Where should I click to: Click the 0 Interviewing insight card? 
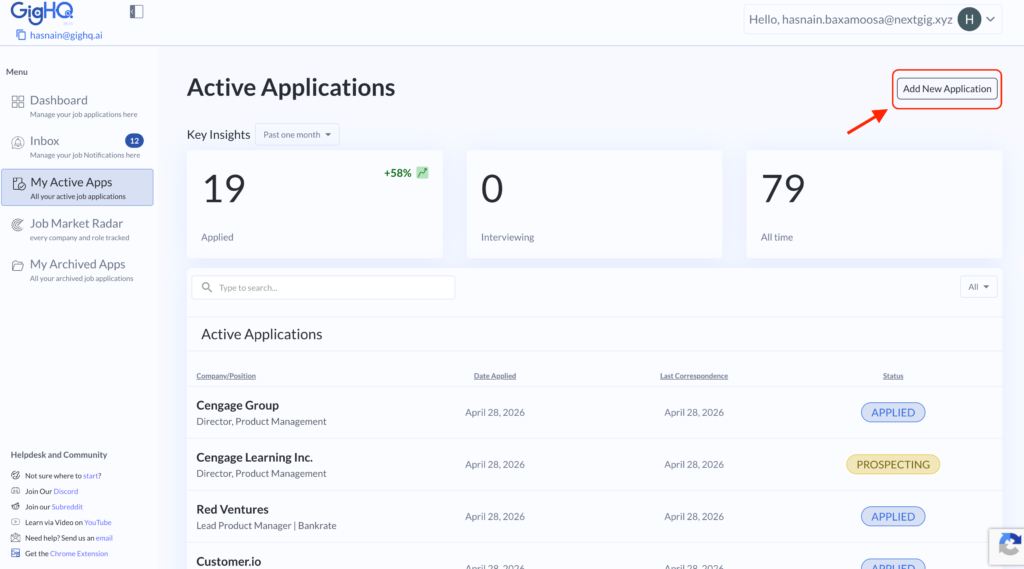[594, 204]
